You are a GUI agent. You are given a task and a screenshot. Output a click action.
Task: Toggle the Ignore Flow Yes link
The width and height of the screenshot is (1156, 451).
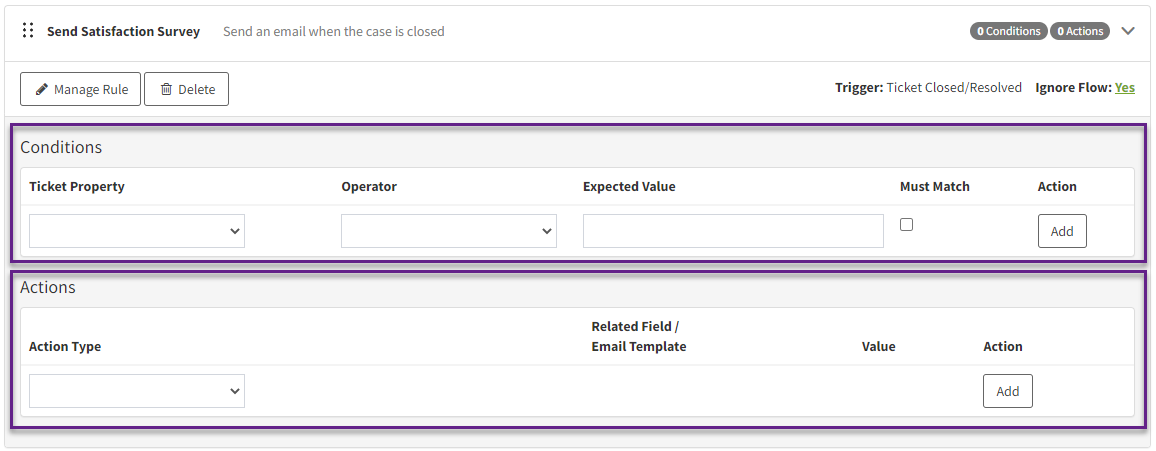coord(1125,88)
